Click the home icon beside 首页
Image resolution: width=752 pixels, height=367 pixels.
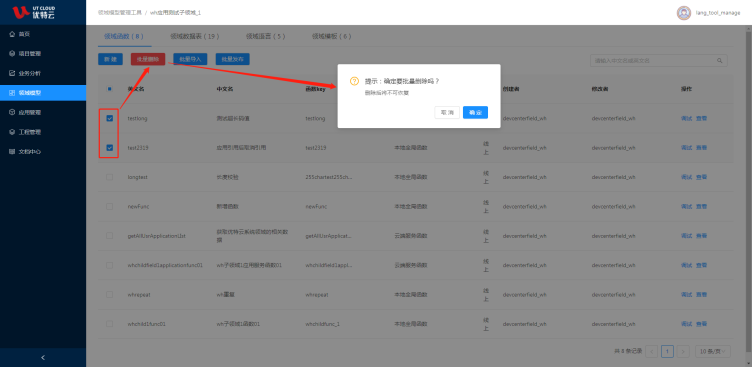click(x=12, y=34)
